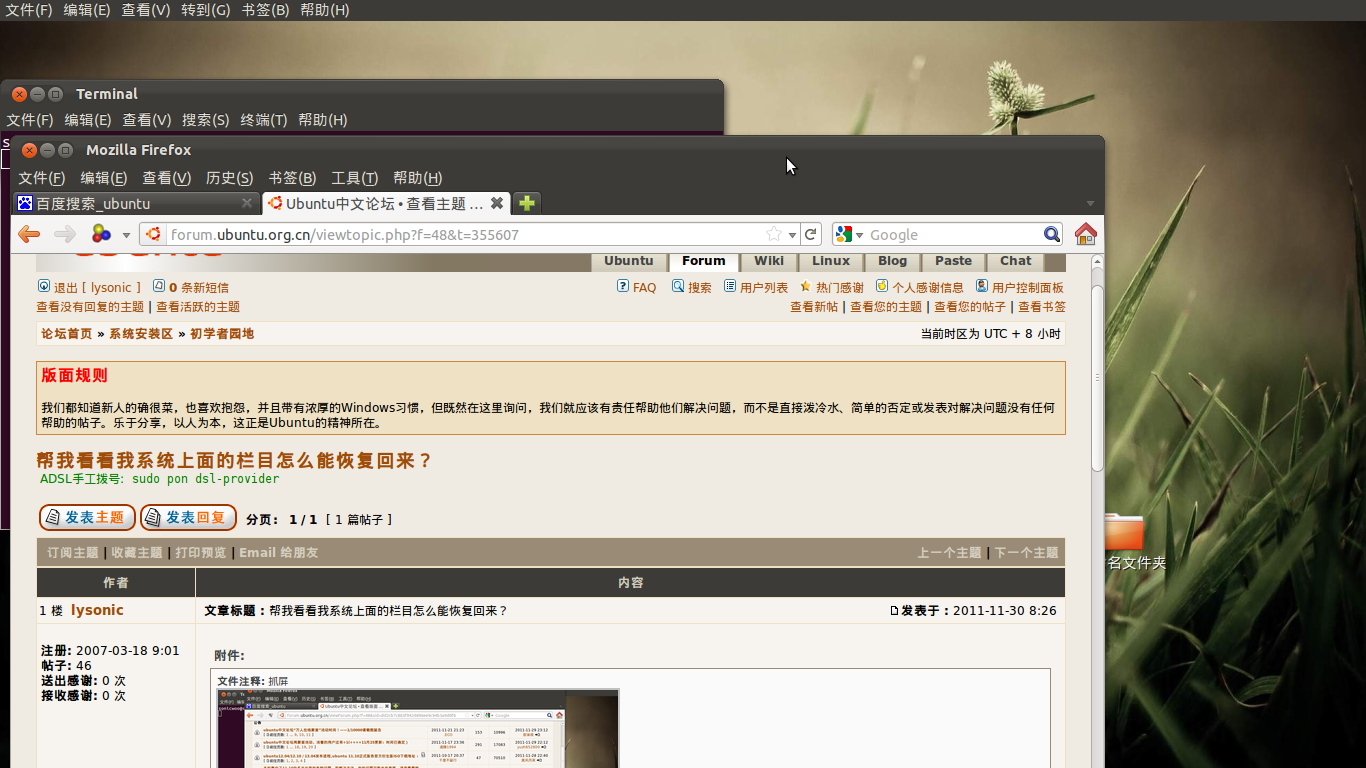Go to 系统安装区 breadcrumb
Viewport: 1366px width, 768px height.
[141, 334]
